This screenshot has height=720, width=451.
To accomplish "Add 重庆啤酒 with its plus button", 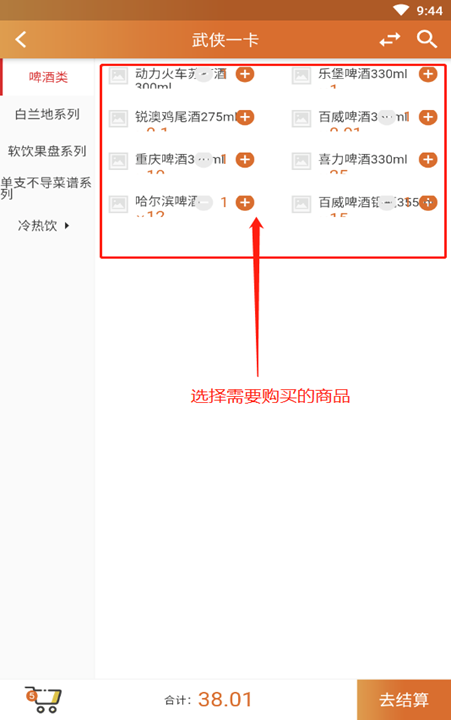I will tap(245, 160).
